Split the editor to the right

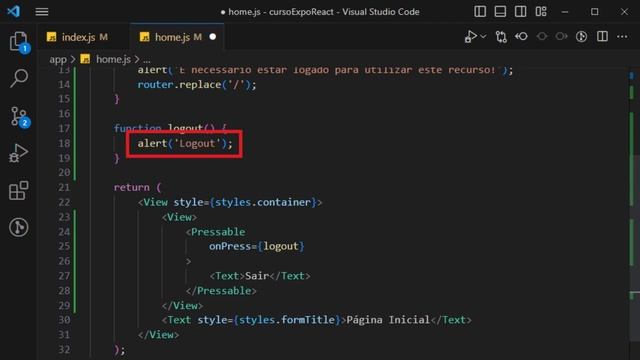pos(602,37)
